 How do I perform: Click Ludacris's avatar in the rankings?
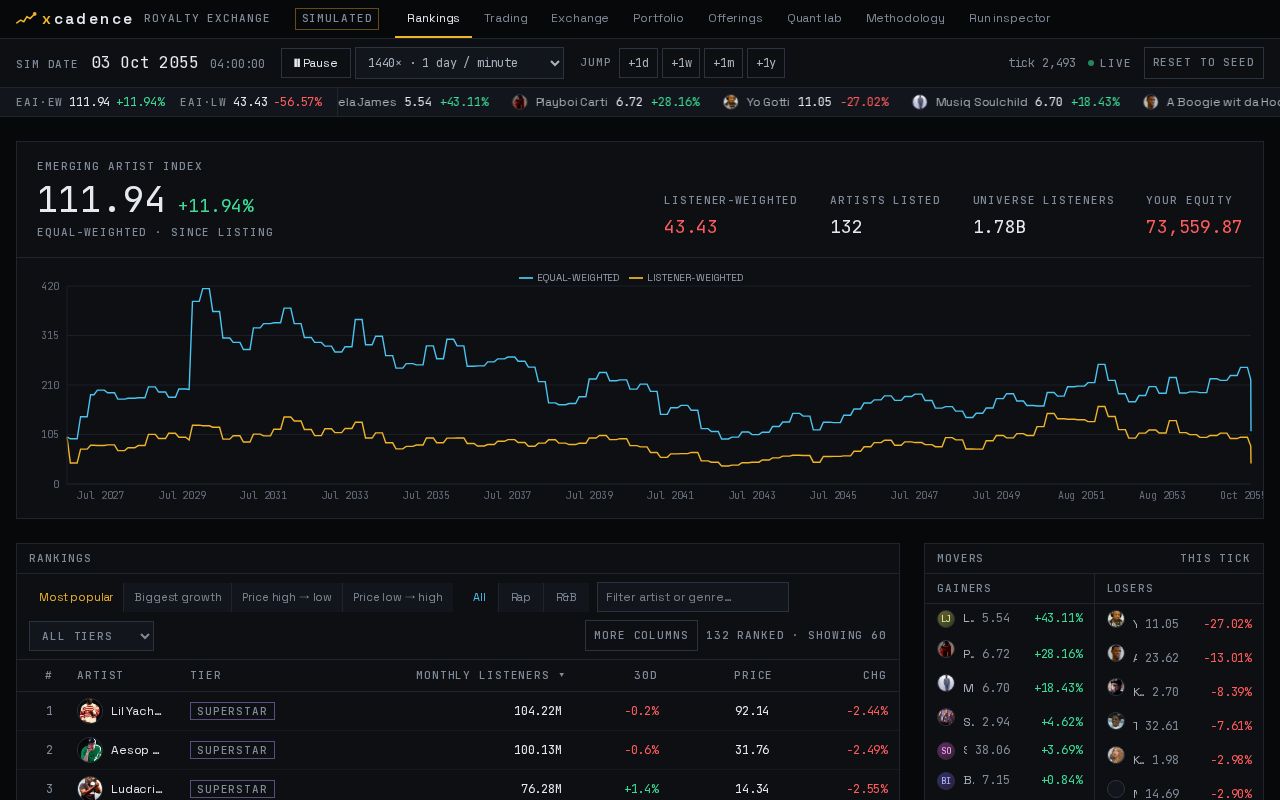(x=90, y=789)
